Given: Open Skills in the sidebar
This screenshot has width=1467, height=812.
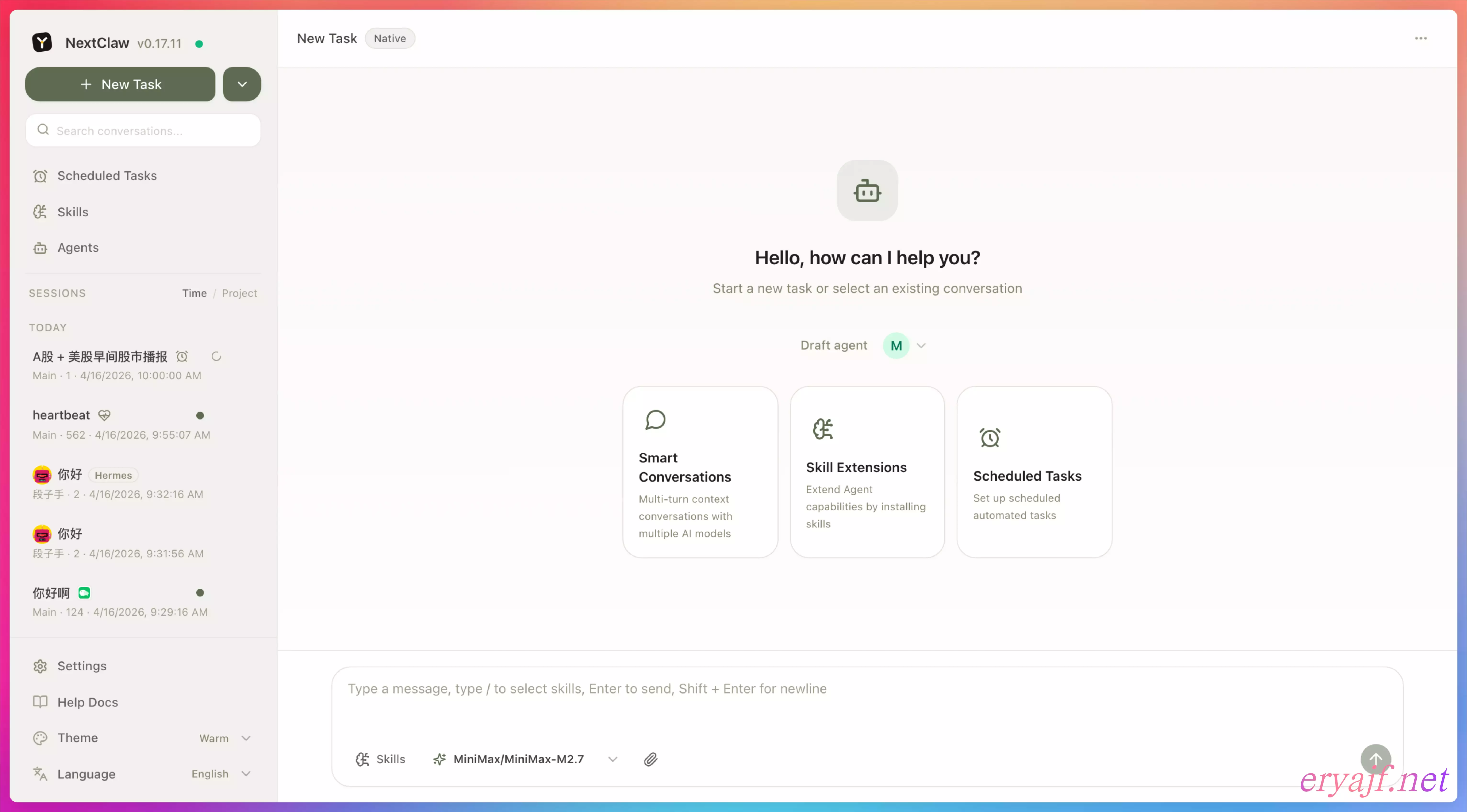Looking at the screenshot, I should tap(142, 212).
